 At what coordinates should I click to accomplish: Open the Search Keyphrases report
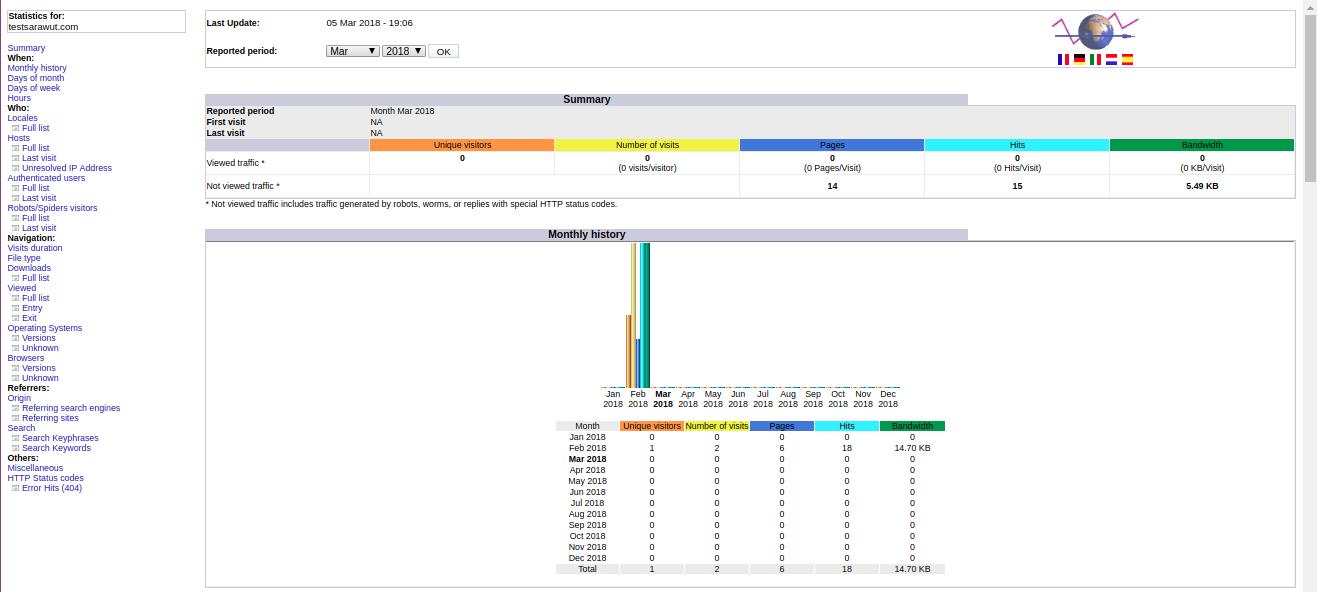pos(60,438)
